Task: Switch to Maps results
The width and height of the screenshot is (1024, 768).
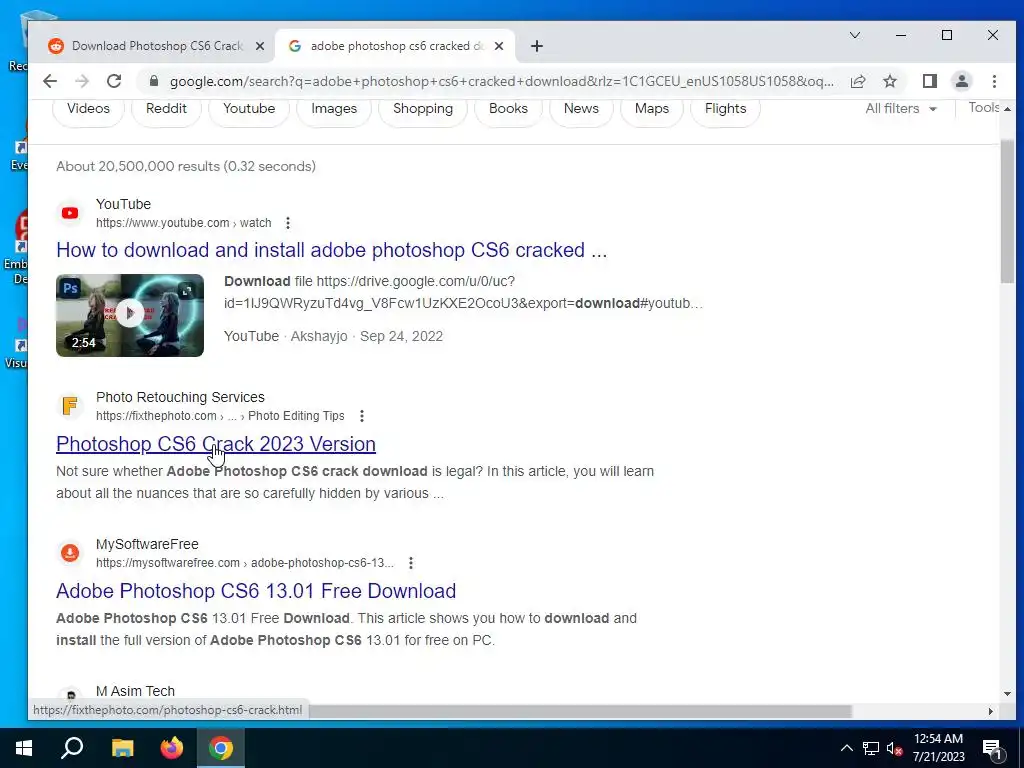Action: coord(652,108)
